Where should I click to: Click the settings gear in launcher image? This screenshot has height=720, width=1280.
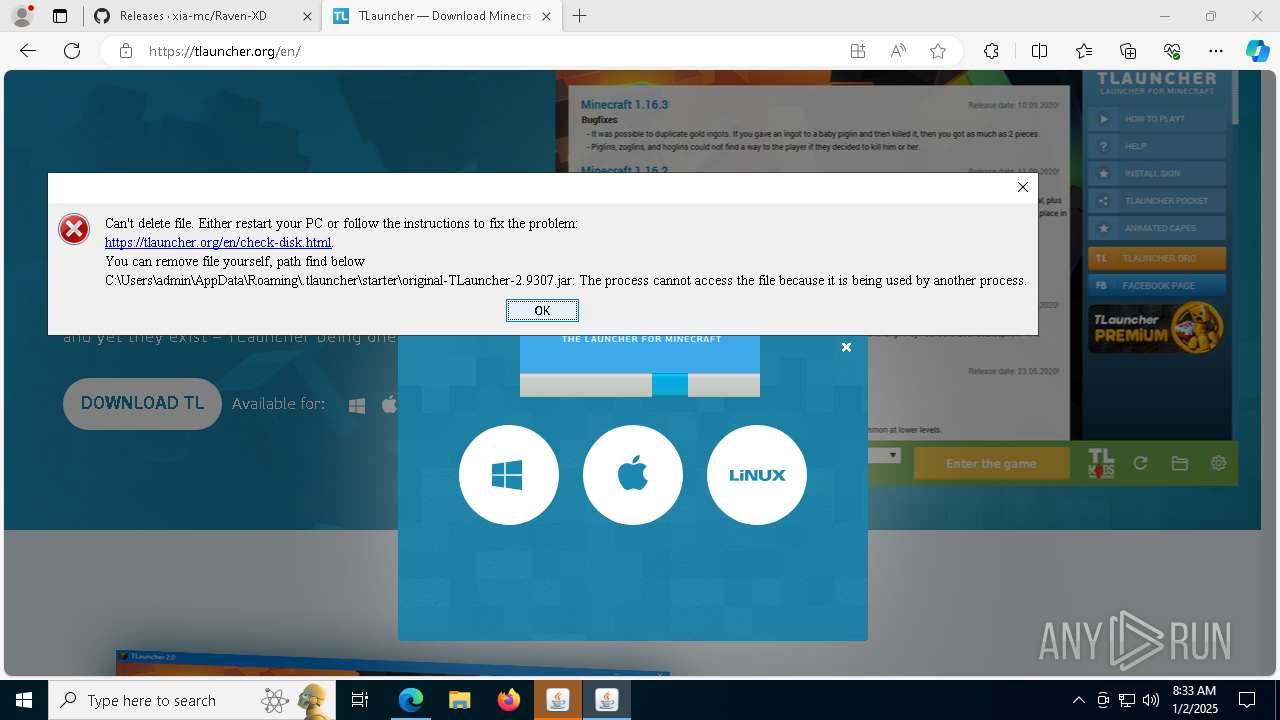1218,463
